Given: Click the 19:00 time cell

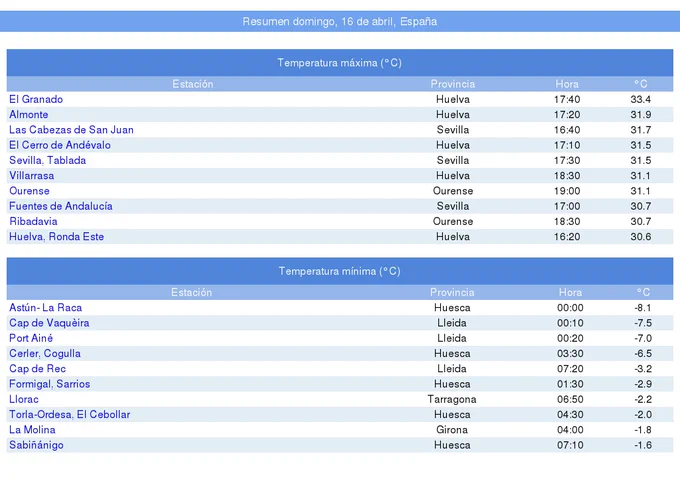Looking at the screenshot, I should point(567,191).
